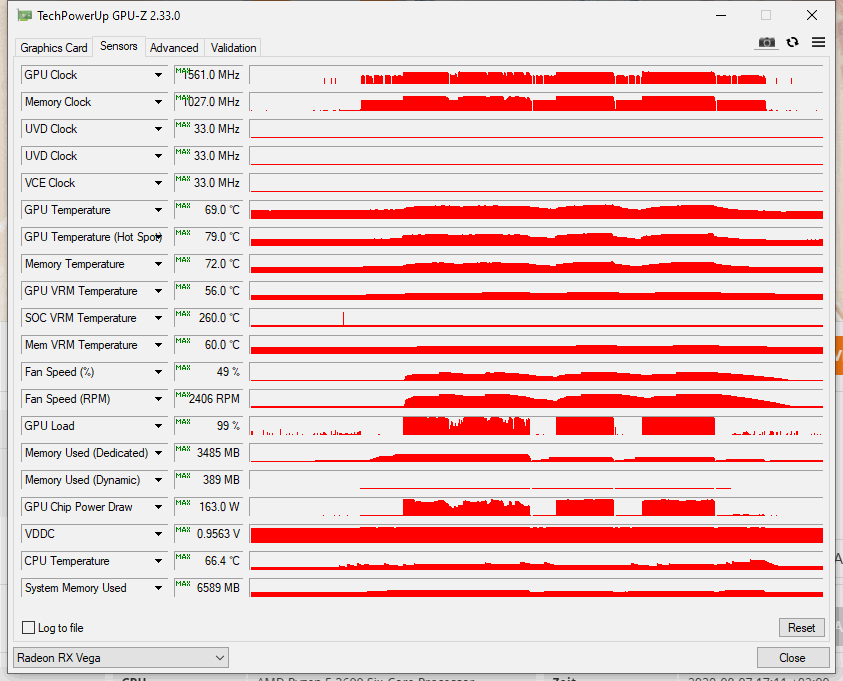Click the refresh icon in the toolbar
This screenshot has height=681, width=843.
tap(792, 42)
